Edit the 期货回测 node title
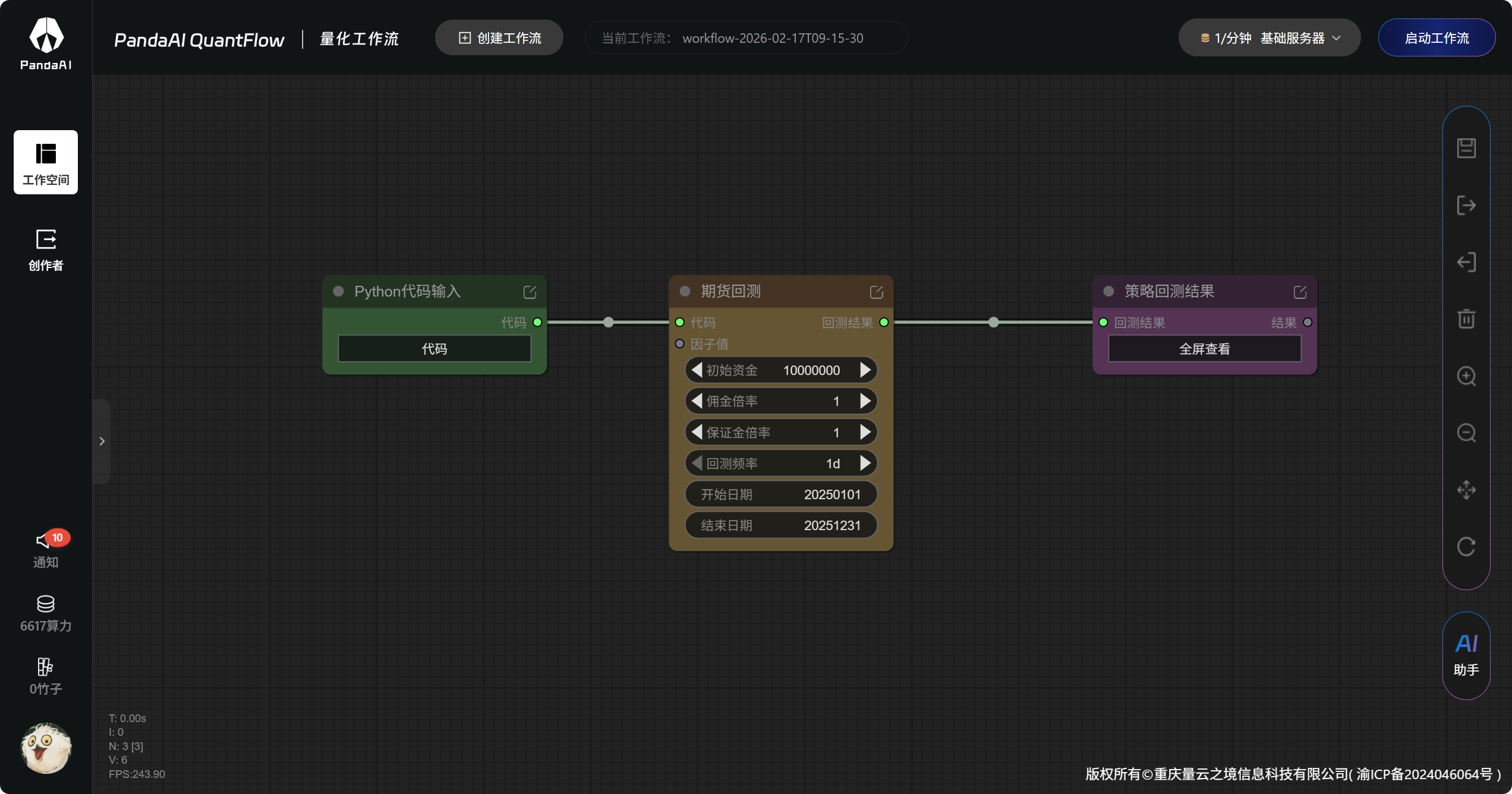This screenshot has height=794, width=1512. [876, 292]
